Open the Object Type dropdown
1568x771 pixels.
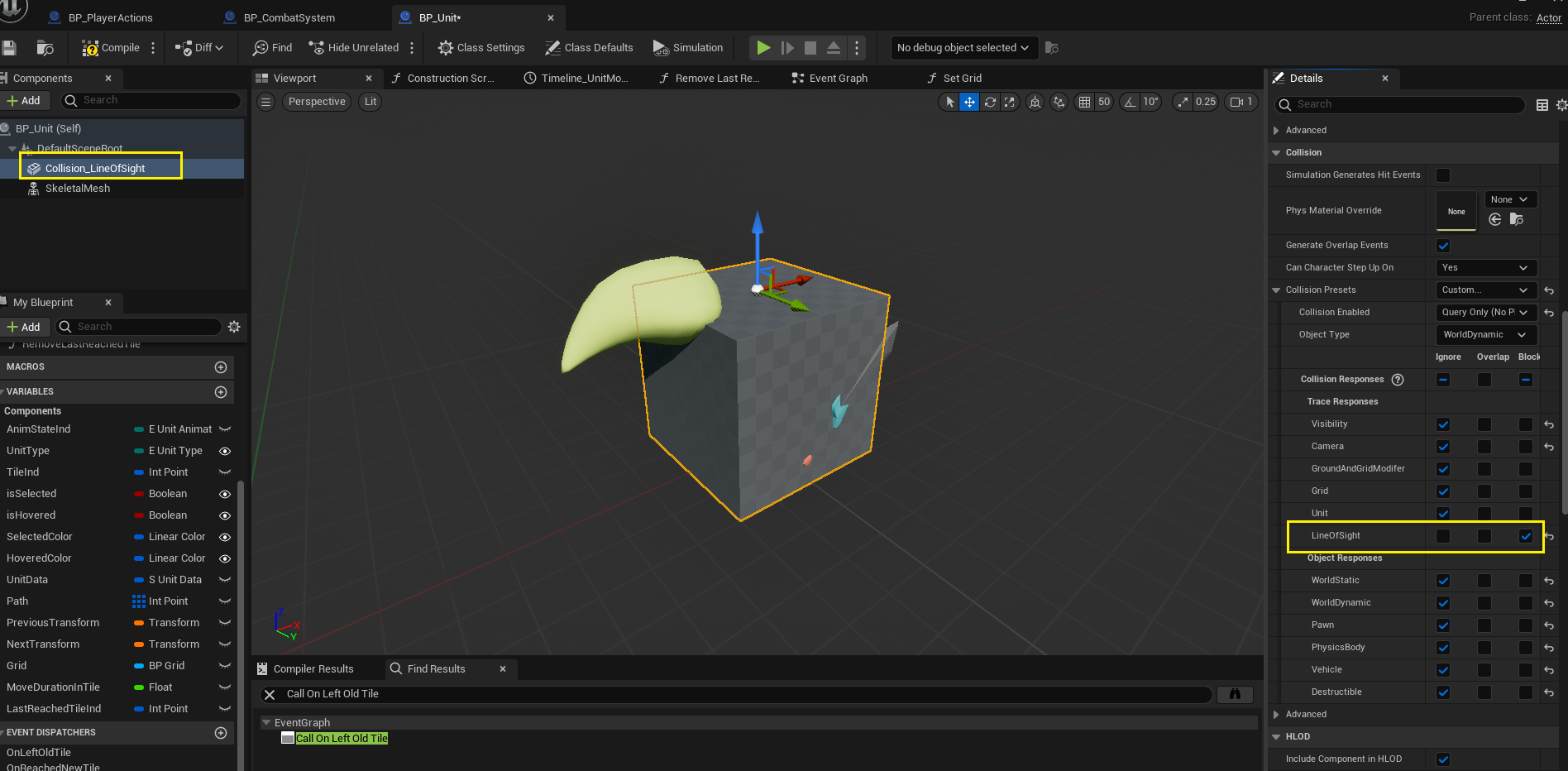[x=1486, y=335]
